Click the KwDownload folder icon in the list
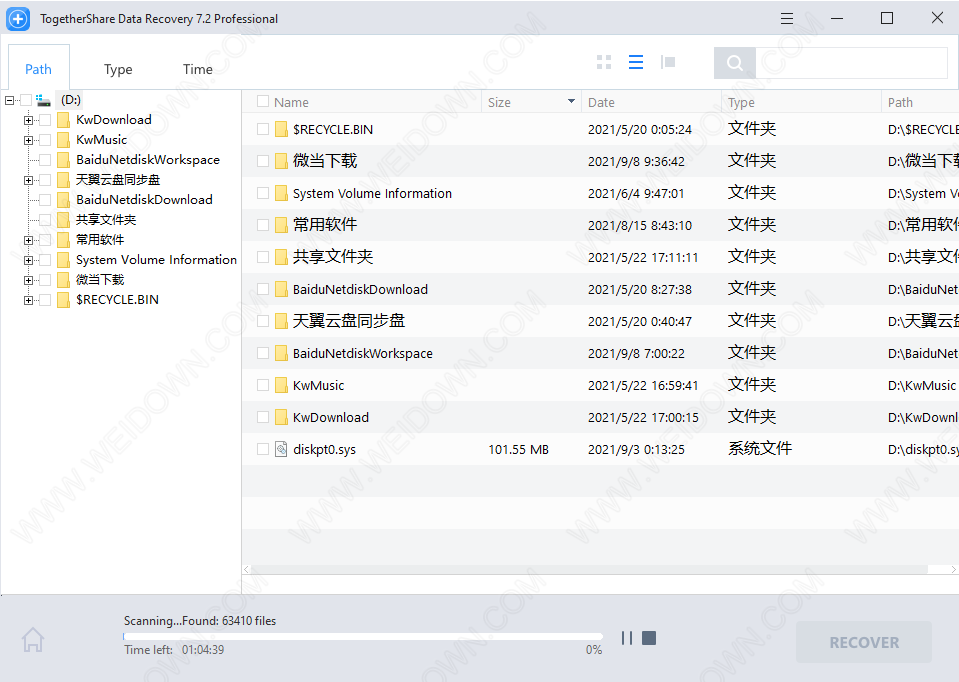Screen dimensions: 959x682 click(x=281, y=417)
